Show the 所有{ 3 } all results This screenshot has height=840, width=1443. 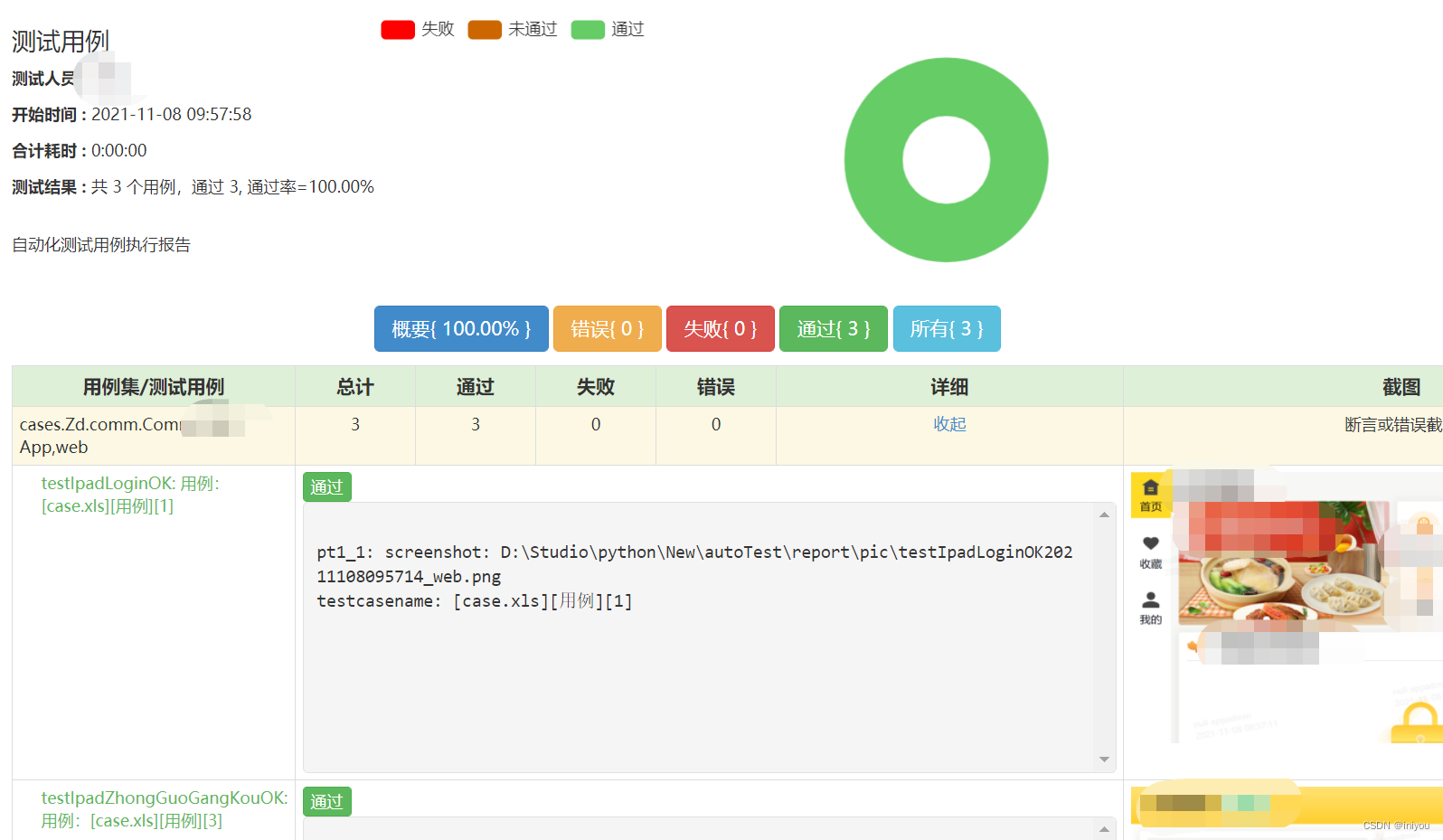[x=947, y=328]
